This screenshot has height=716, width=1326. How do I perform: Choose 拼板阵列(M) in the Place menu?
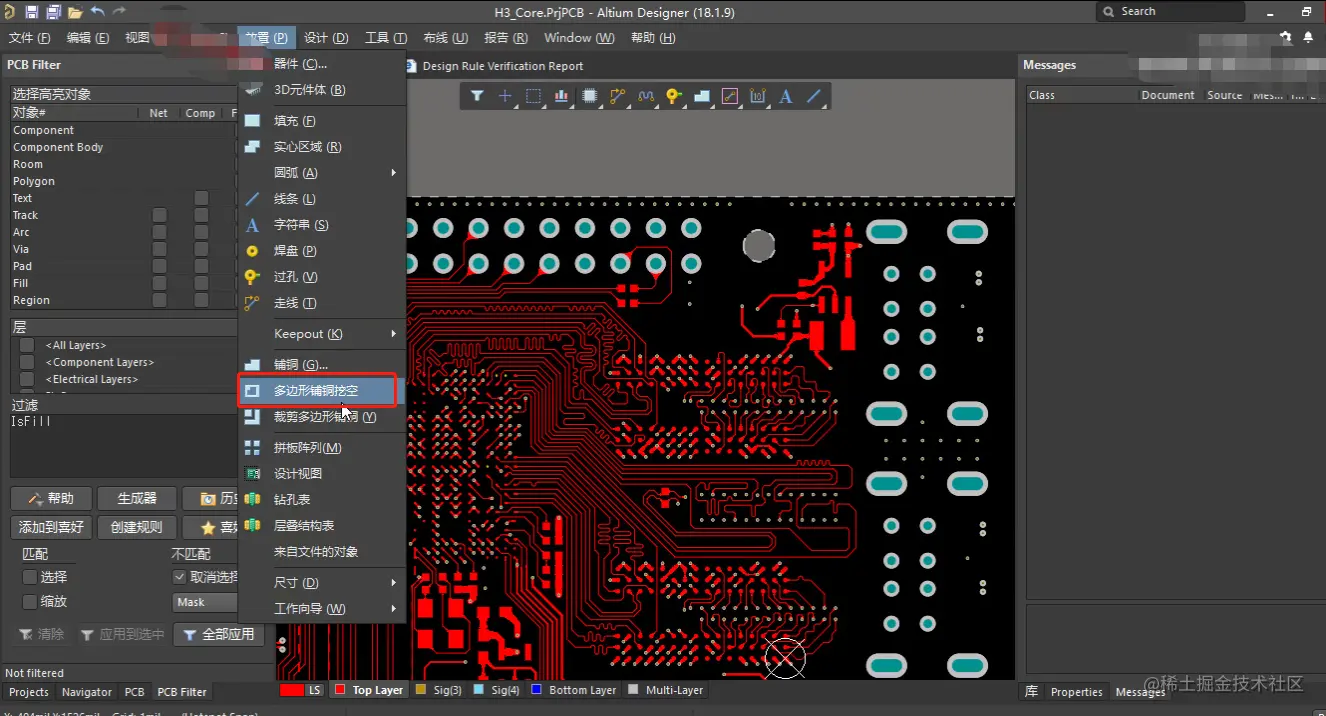[x=322, y=448]
